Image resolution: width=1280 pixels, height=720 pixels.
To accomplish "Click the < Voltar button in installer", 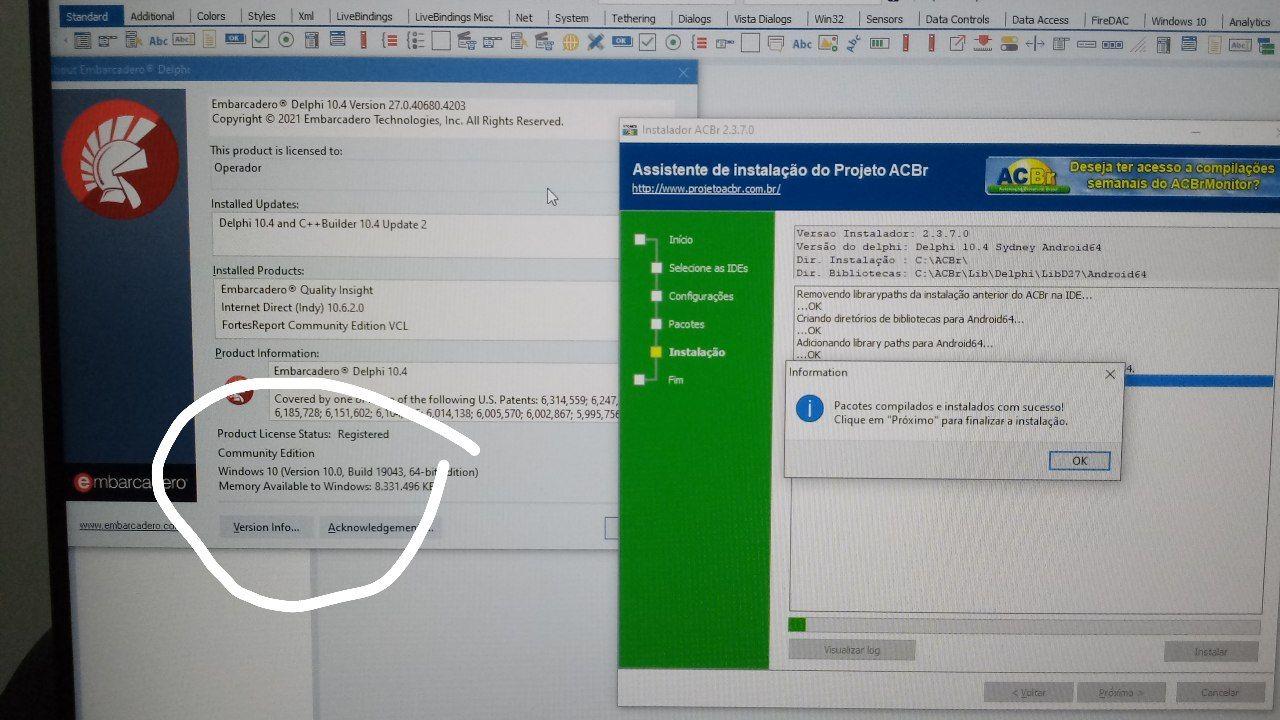I will [x=1028, y=692].
